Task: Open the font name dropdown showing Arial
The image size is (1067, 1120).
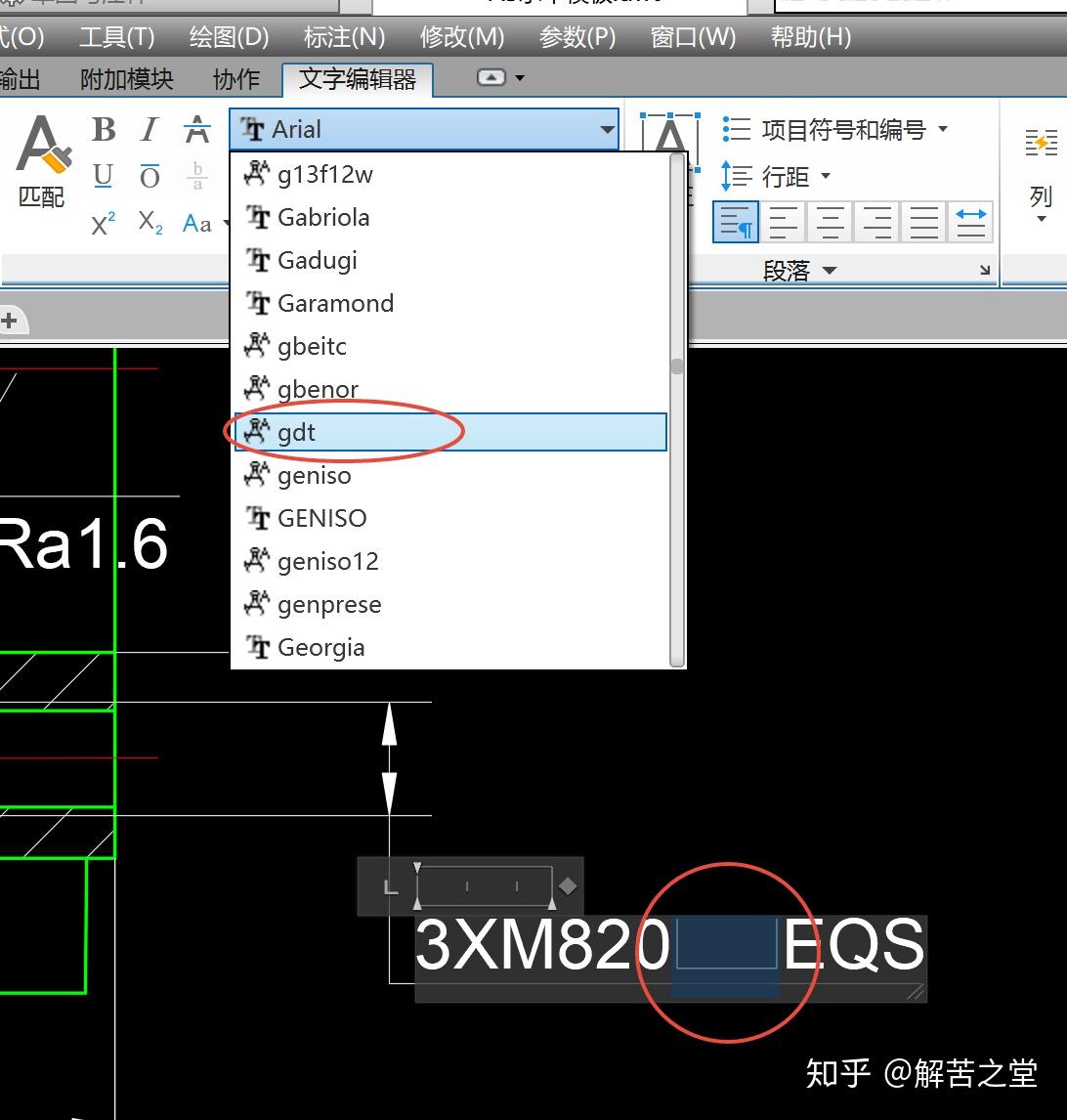Action: tap(607, 128)
